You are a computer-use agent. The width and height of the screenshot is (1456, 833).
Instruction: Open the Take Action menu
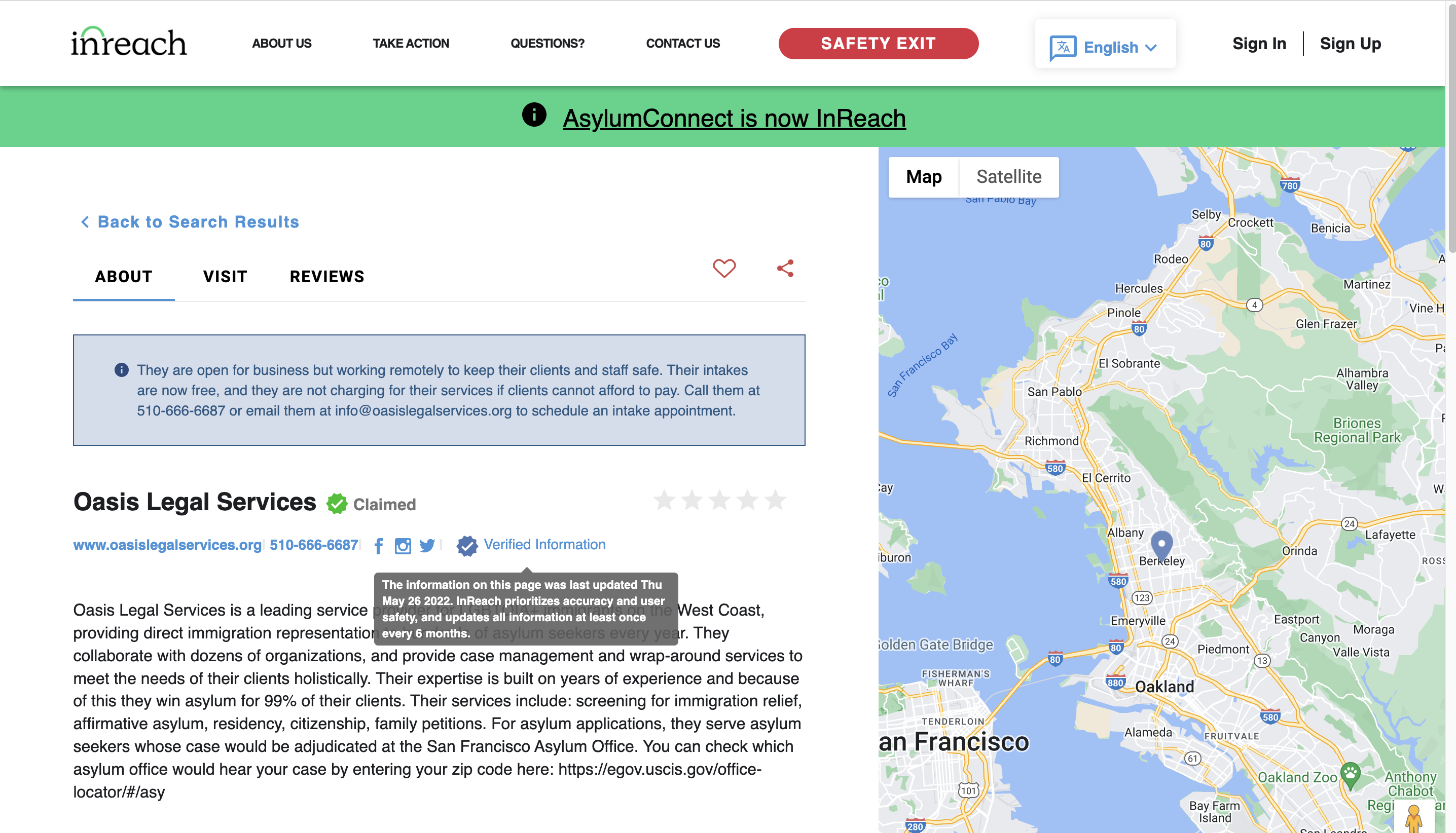(410, 44)
